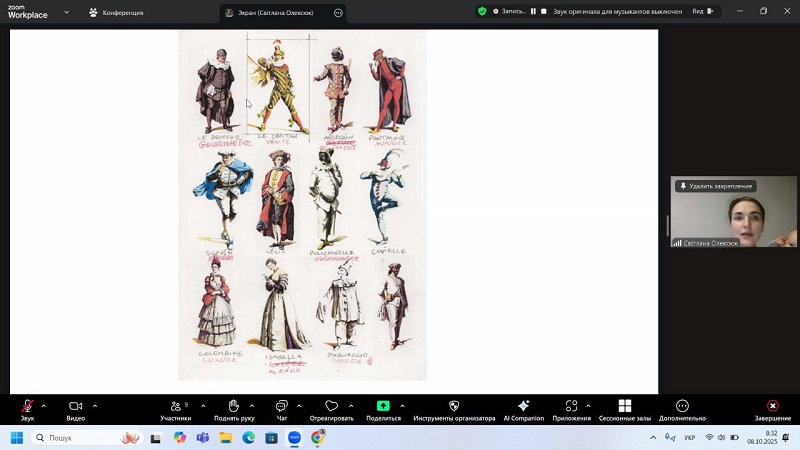This screenshot has height=450, width=800.
Task: Click Удалить закрепление to unpin video
Action: [715, 186]
